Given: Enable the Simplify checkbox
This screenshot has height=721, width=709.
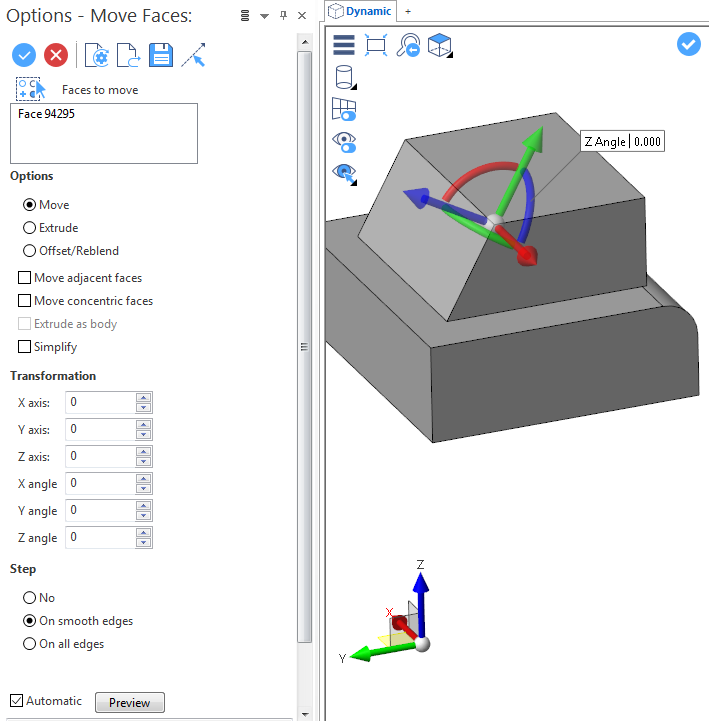Looking at the screenshot, I should point(24,347).
